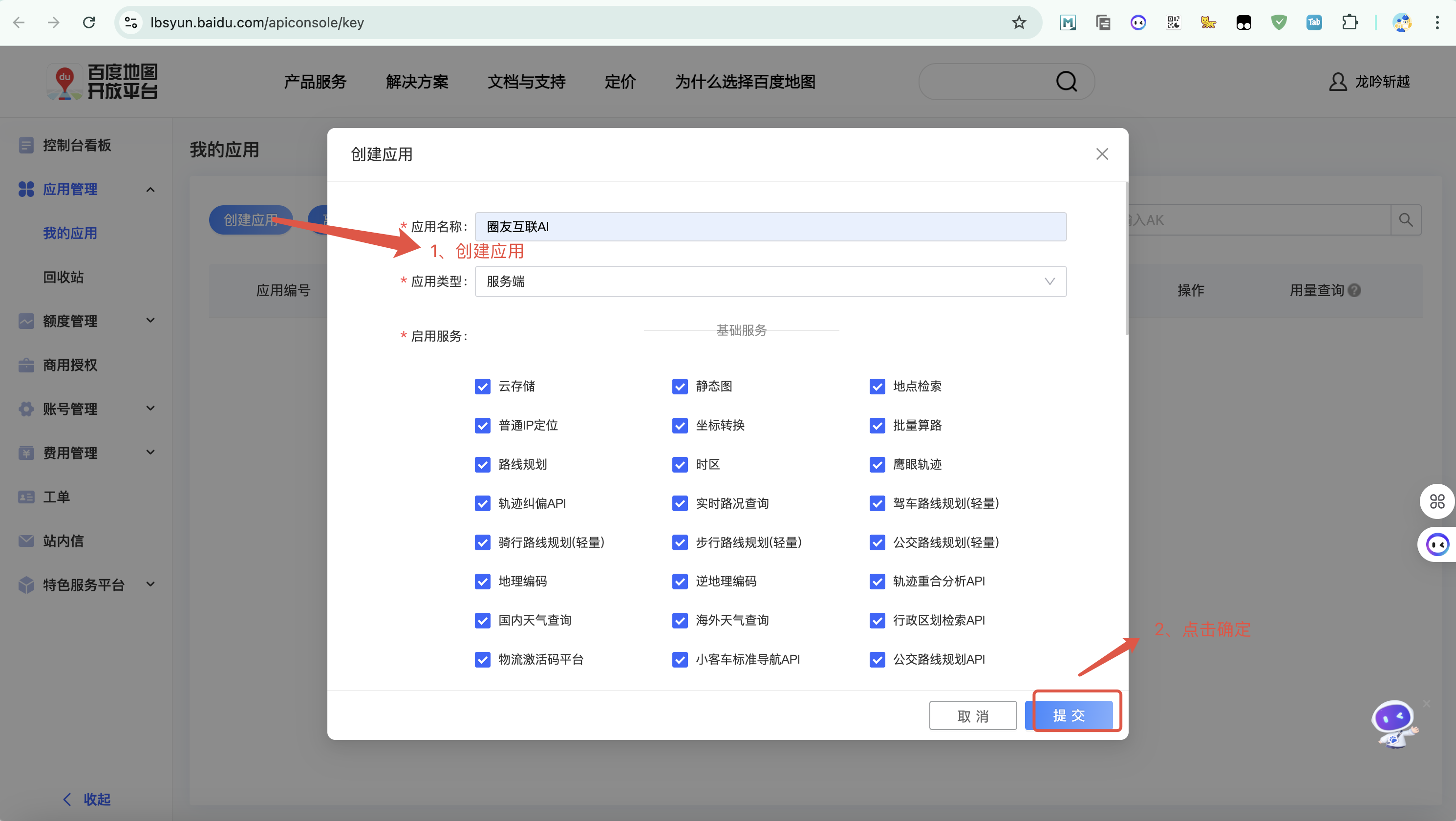Click the 用量查询 help question icon
Screen dimensions: 1456x821
[x=1354, y=291]
